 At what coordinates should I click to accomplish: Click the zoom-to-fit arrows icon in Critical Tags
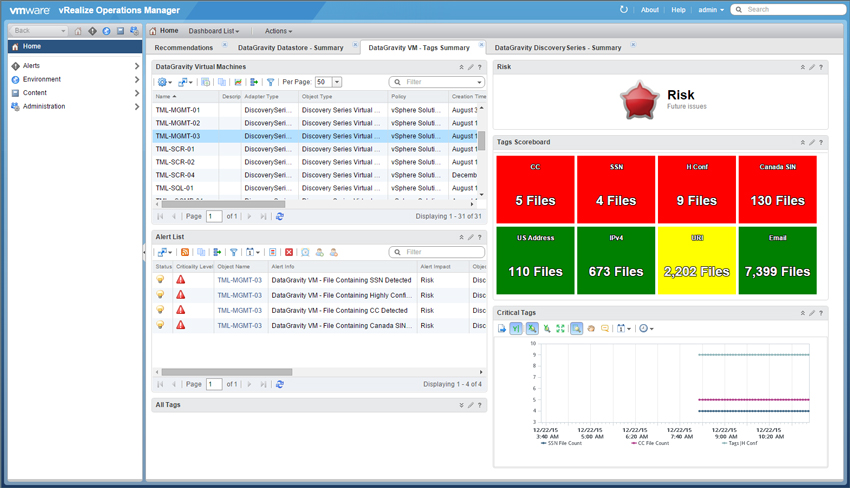click(561, 329)
